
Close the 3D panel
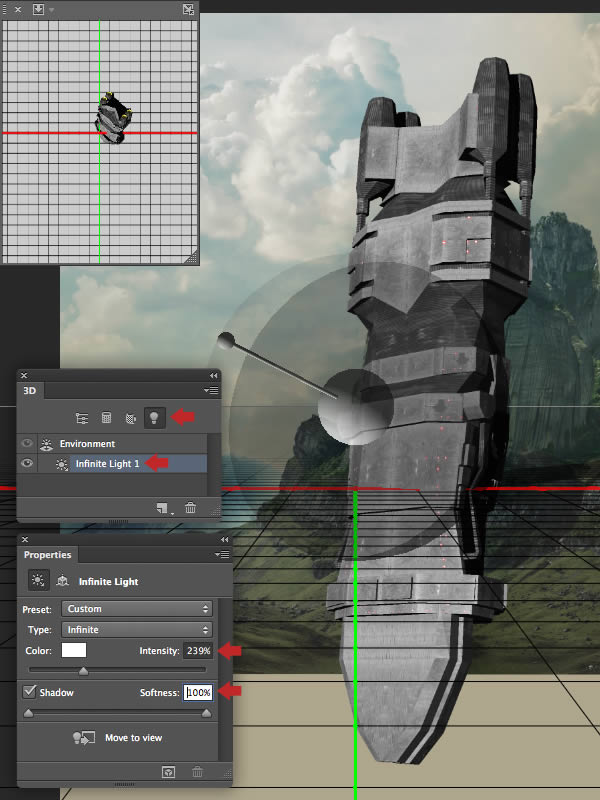tap(24, 376)
